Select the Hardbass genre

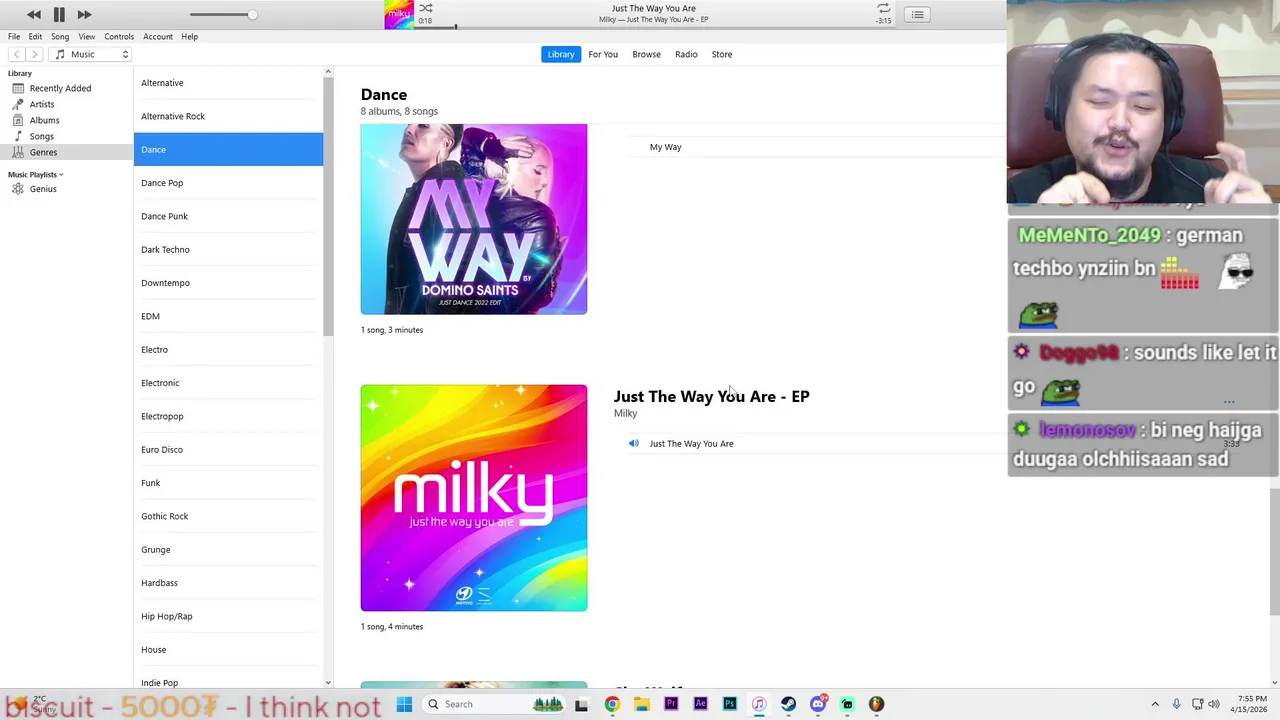coord(228,583)
